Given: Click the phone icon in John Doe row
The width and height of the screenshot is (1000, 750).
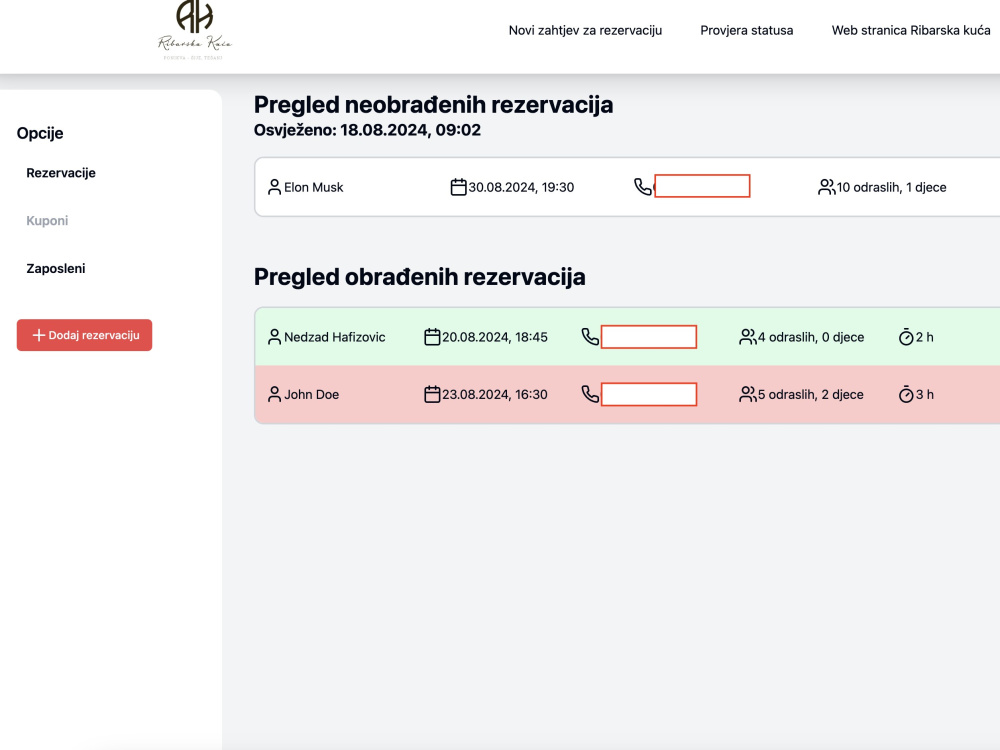Looking at the screenshot, I should tap(590, 394).
